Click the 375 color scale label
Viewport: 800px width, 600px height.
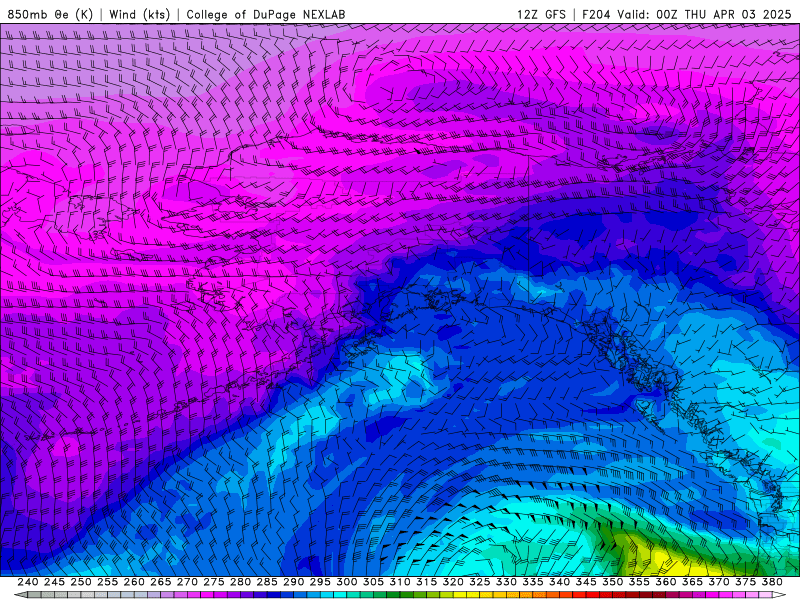[745, 582]
